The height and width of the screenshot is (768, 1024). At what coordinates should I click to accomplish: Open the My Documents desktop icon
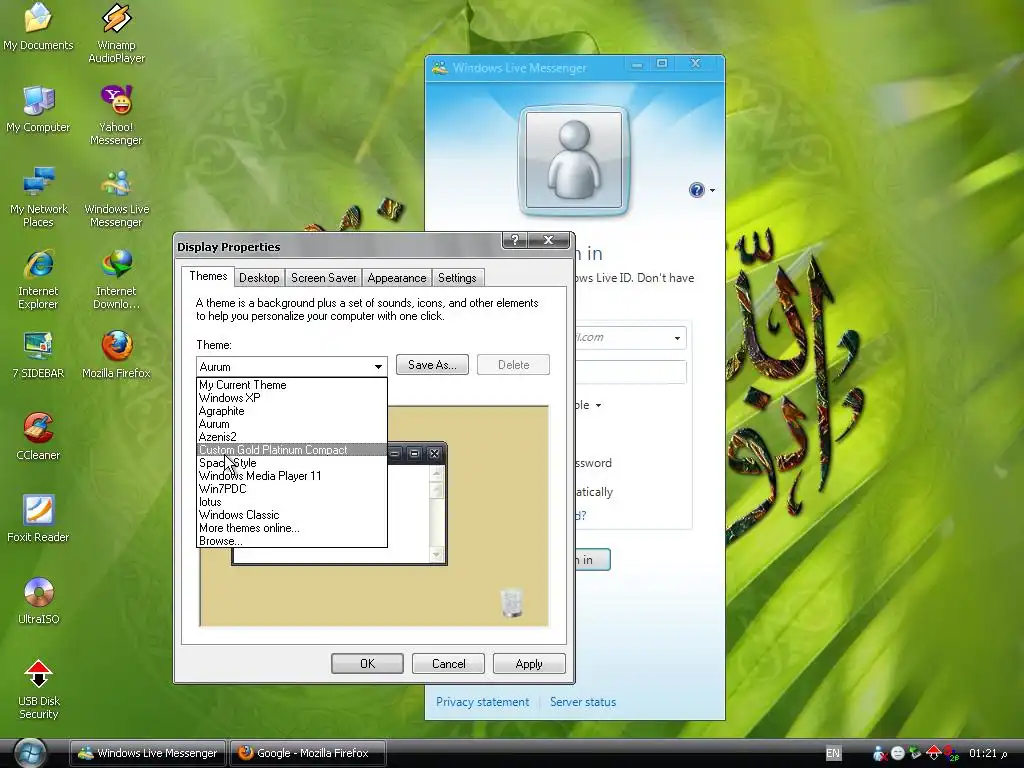click(x=39, y=26)
